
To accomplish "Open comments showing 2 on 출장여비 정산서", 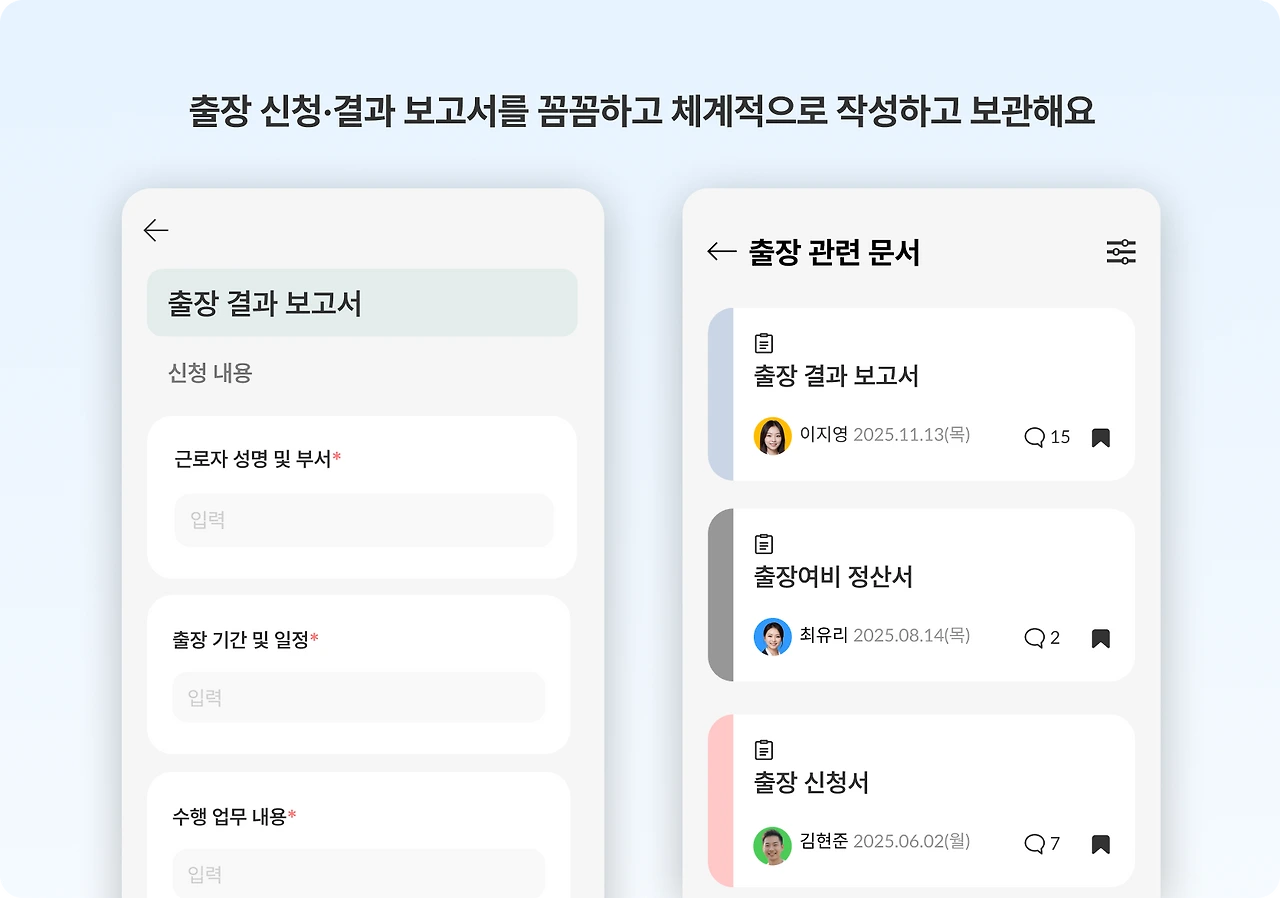I will pos(1042,638).
